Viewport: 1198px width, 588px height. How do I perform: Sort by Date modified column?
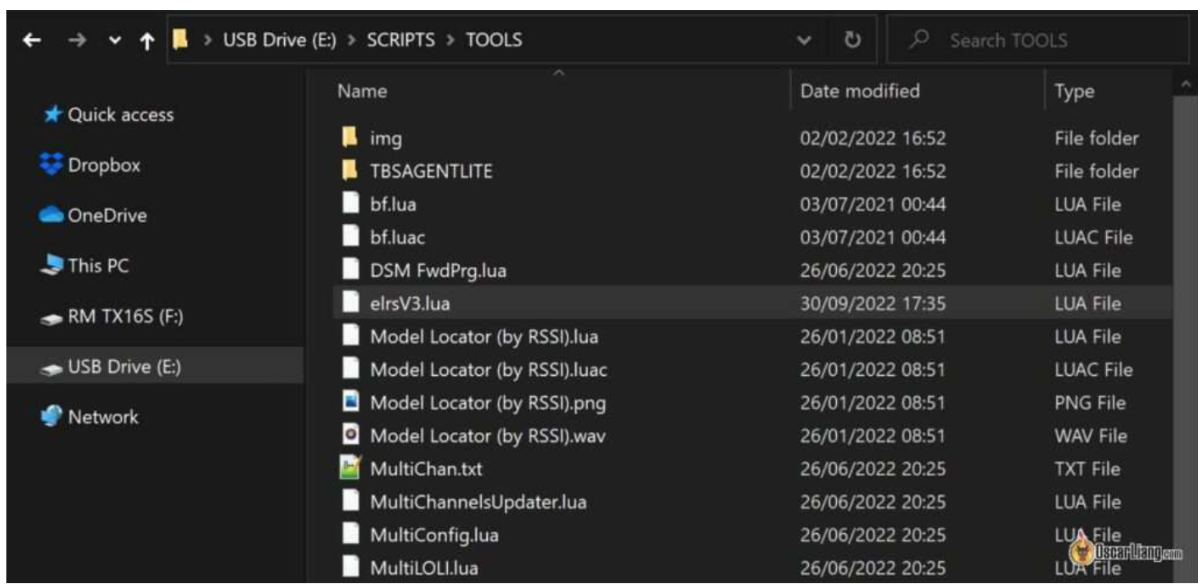pyautogui.click(x=860, y=91)
